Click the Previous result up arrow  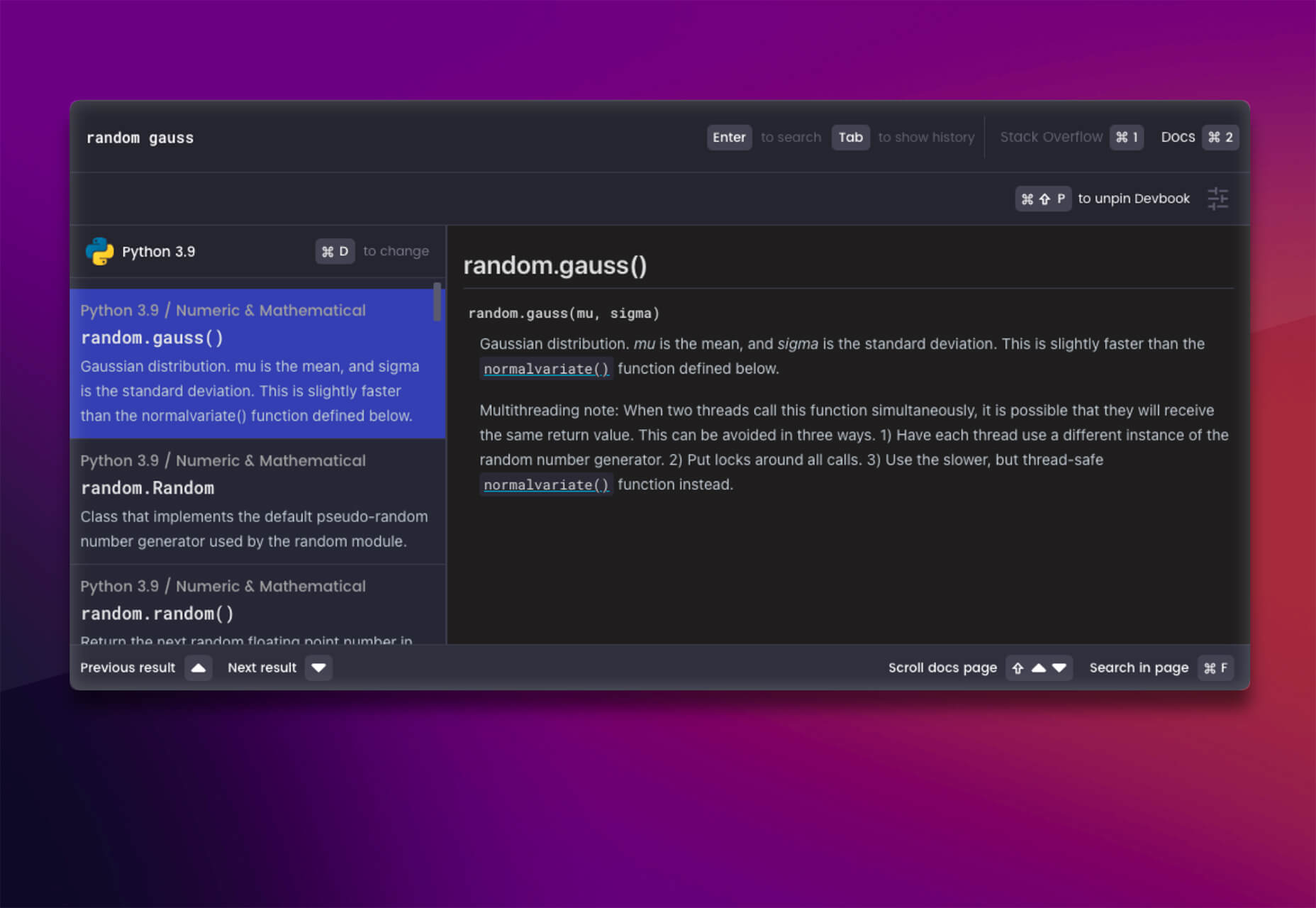pyautogui.click(x=199, y=668)
